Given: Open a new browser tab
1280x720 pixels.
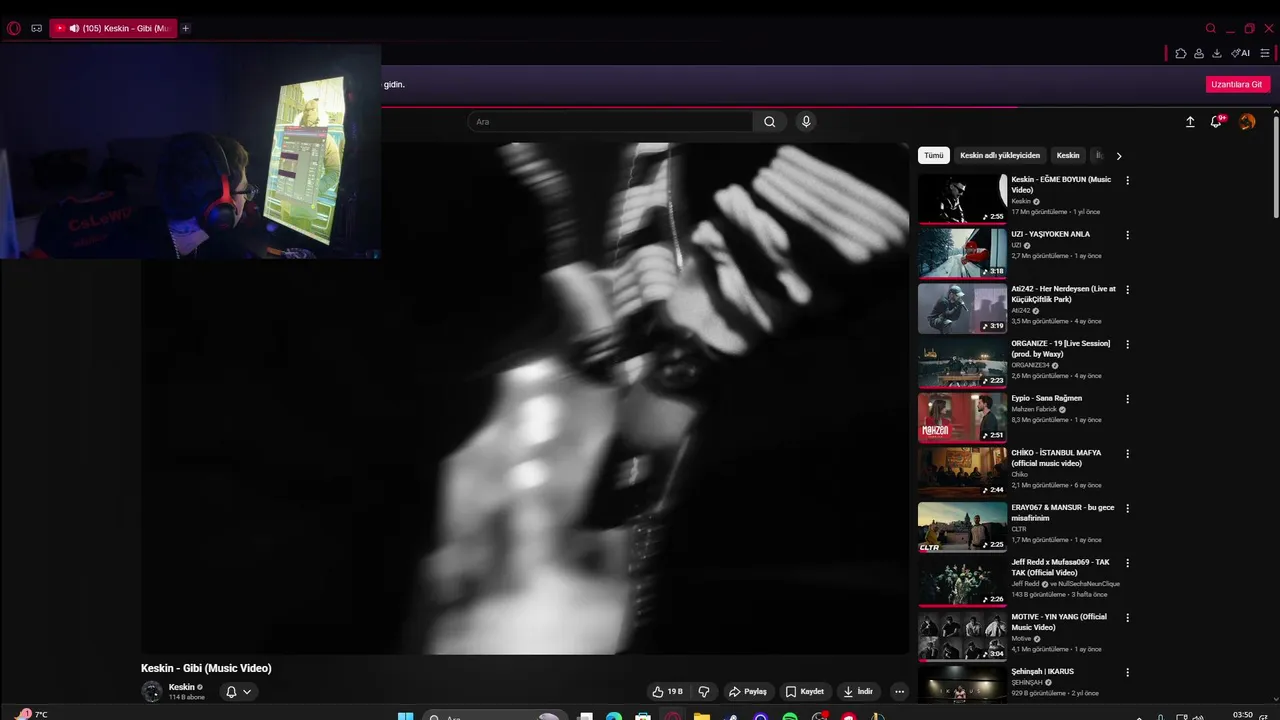Looking at the screenshot, I should (x=185, y=28).
